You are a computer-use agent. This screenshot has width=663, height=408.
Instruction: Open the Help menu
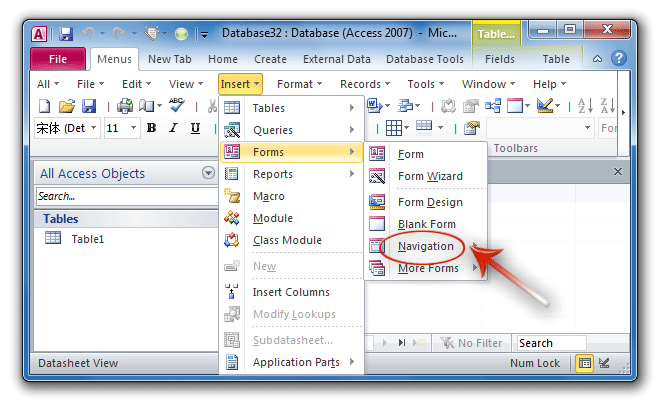click(x=549, y=84)
